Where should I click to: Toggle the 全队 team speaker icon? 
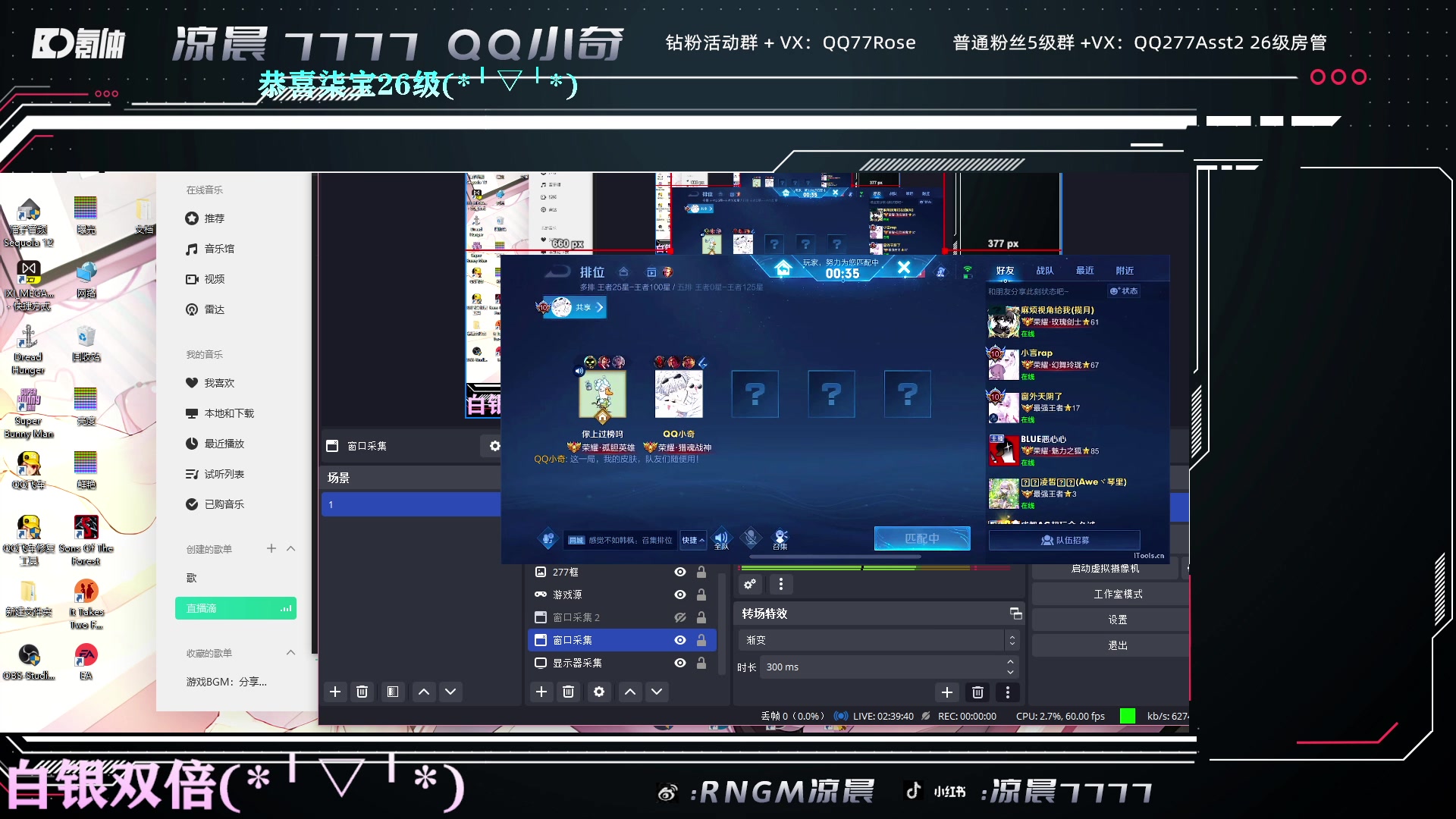[x=721, y=538]
